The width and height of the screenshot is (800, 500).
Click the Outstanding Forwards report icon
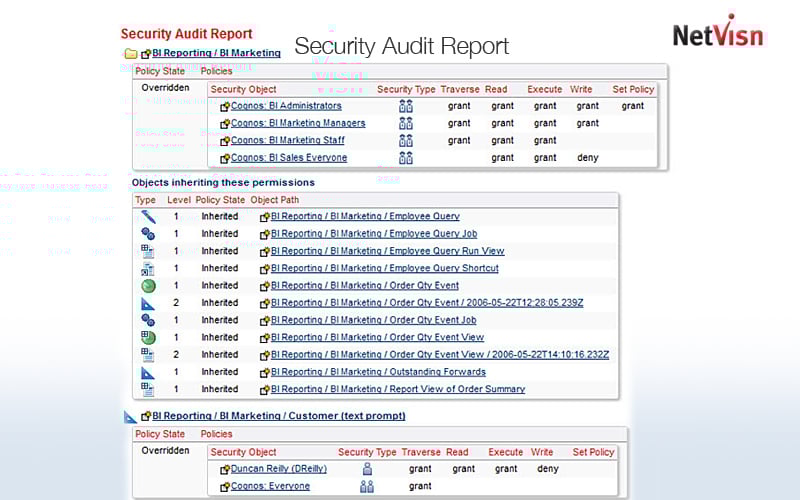147,372
